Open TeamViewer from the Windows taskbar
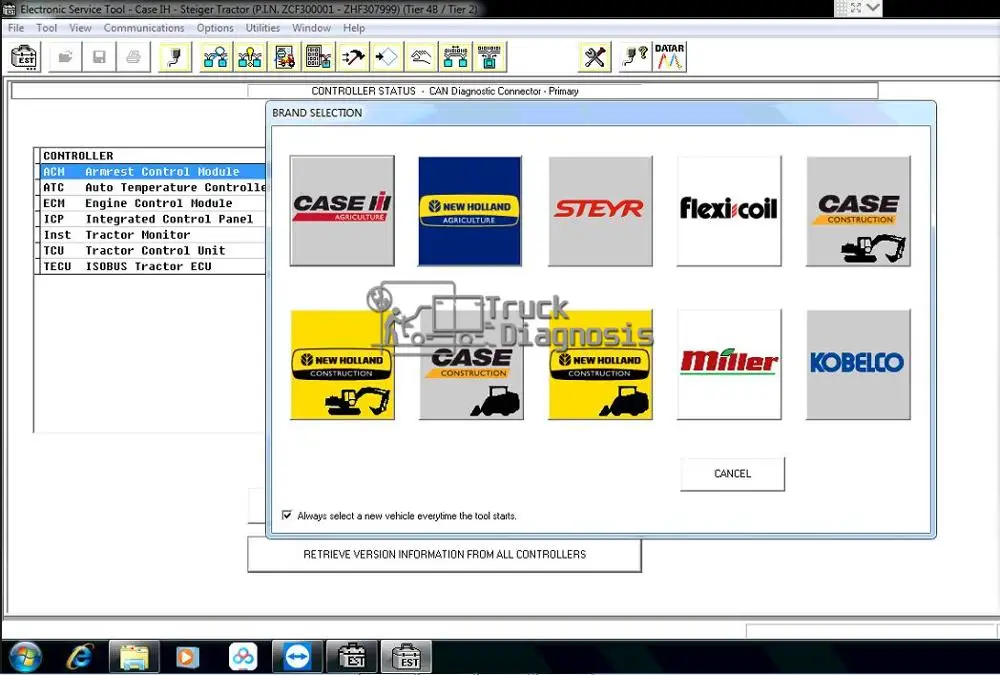 297,657
